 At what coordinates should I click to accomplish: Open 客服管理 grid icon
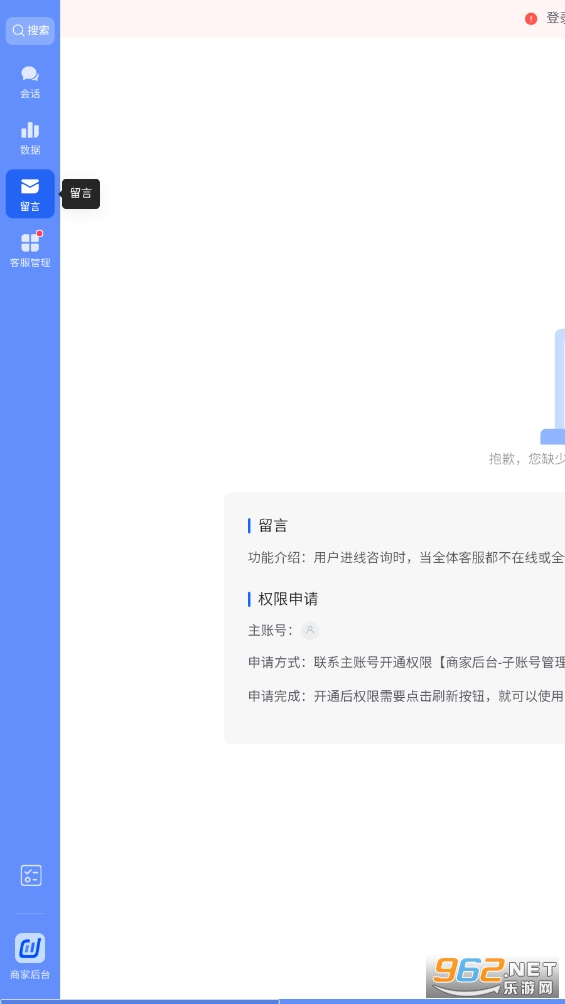(x=30, y=243)
